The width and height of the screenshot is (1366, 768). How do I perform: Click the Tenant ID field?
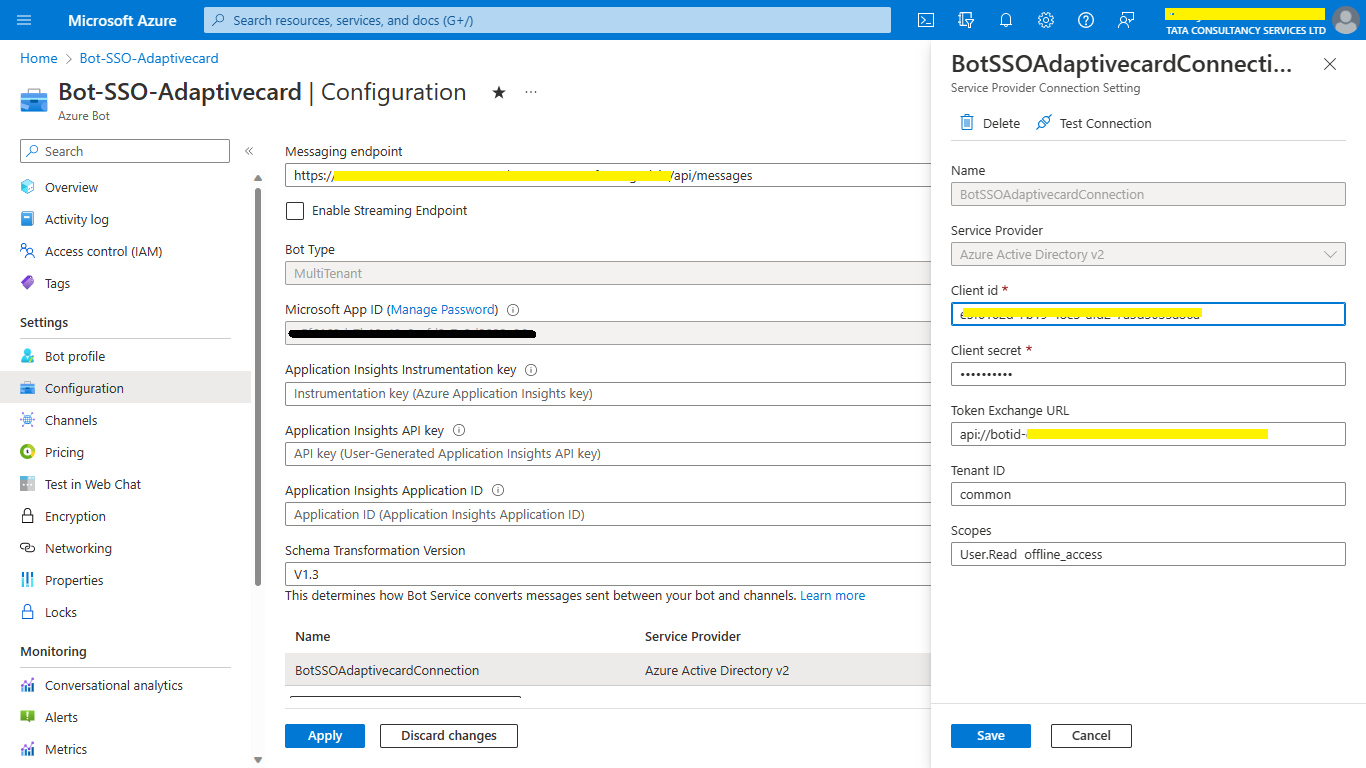pos(1148,494)
